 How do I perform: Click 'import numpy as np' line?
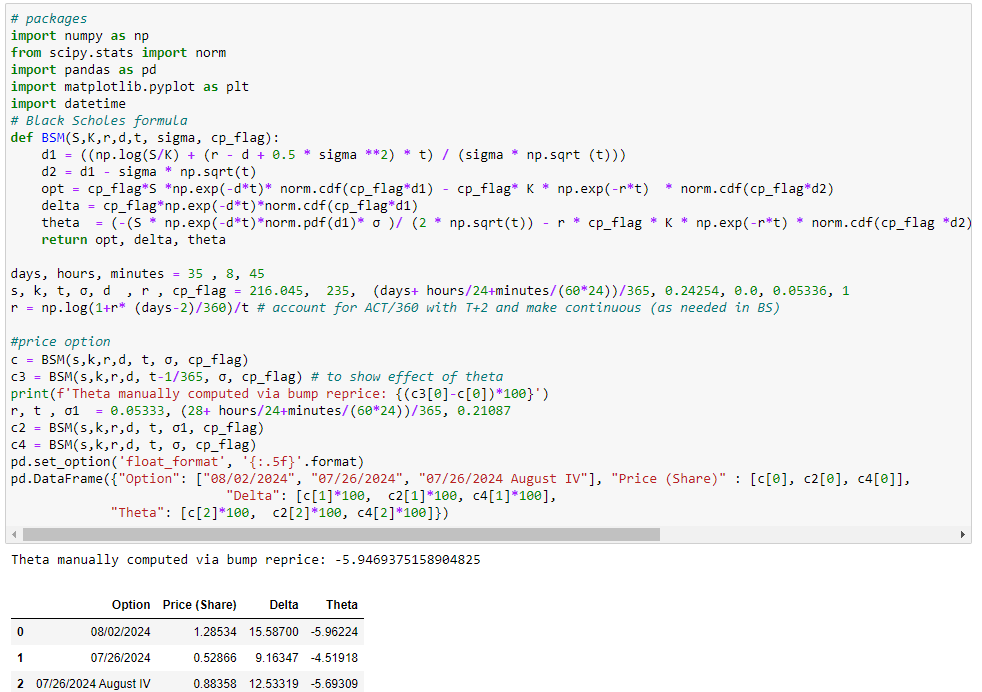coord(80,36)
